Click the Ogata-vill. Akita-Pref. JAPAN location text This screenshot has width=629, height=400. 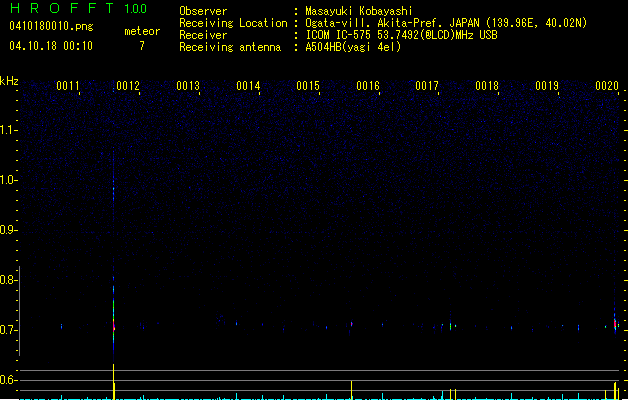pos(446,23)
